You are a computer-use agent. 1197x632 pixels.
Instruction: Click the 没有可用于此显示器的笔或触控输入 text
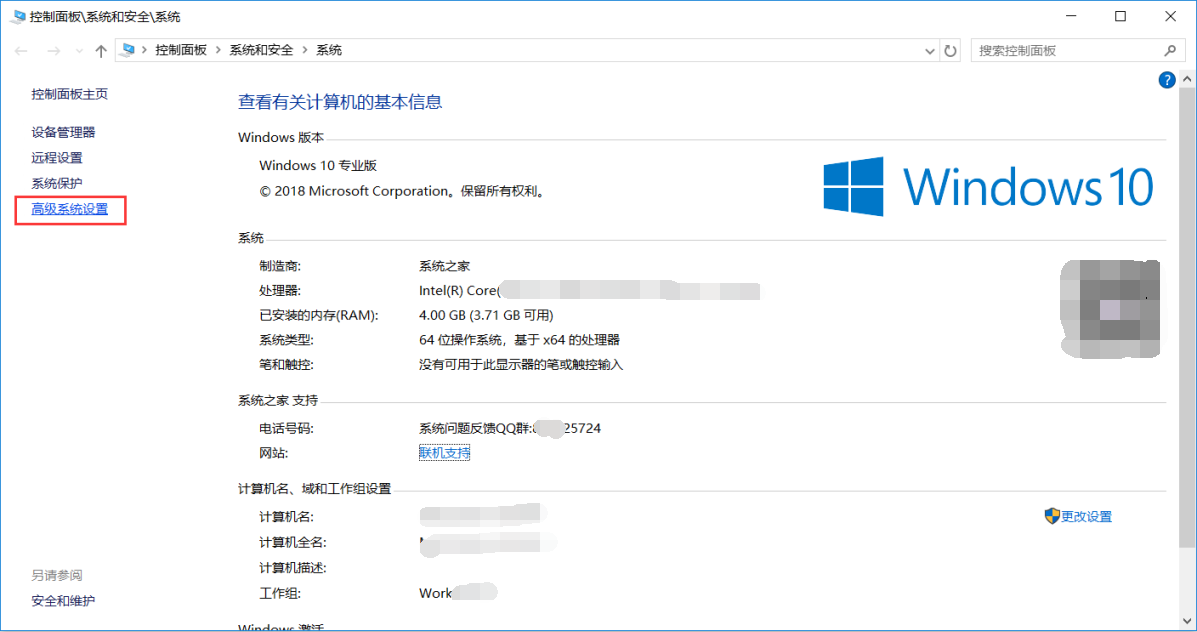coord(521,365)
